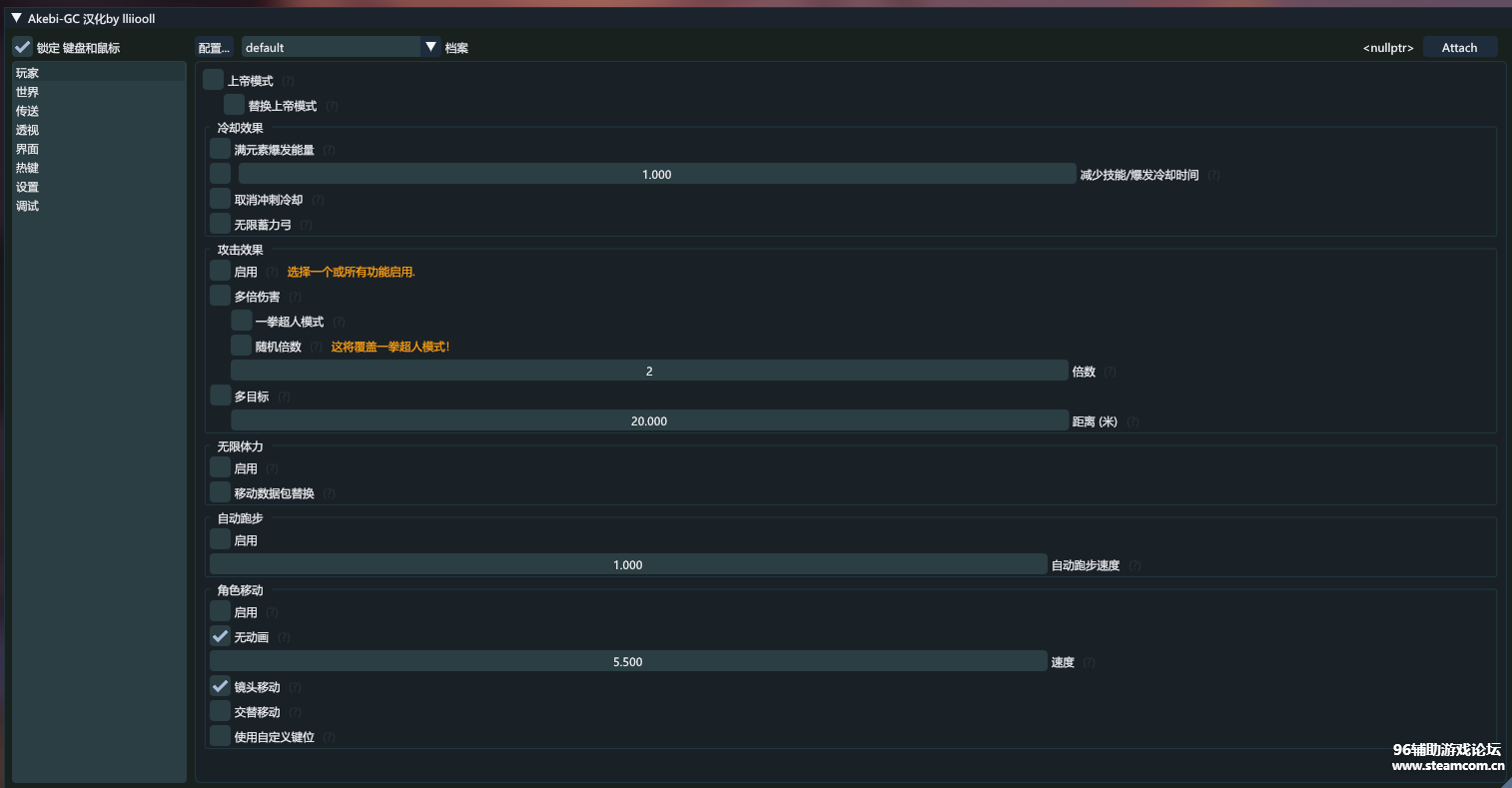Image resolution: width=1512 pixels, height=788 pixels.
Task: Switch to the 透视 sidebar item
Action: coord(28,130)
